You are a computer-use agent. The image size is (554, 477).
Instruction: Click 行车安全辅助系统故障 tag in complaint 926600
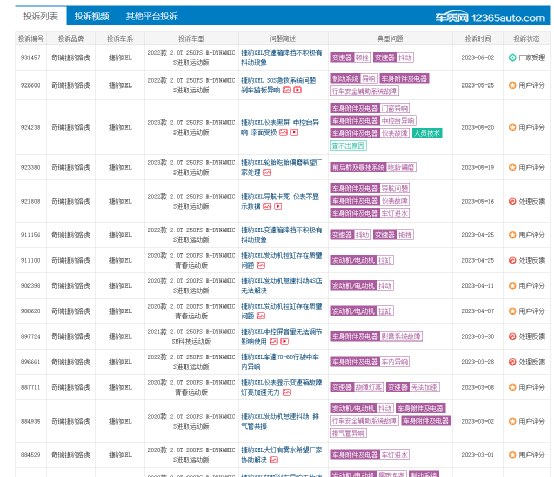point(365,91)
